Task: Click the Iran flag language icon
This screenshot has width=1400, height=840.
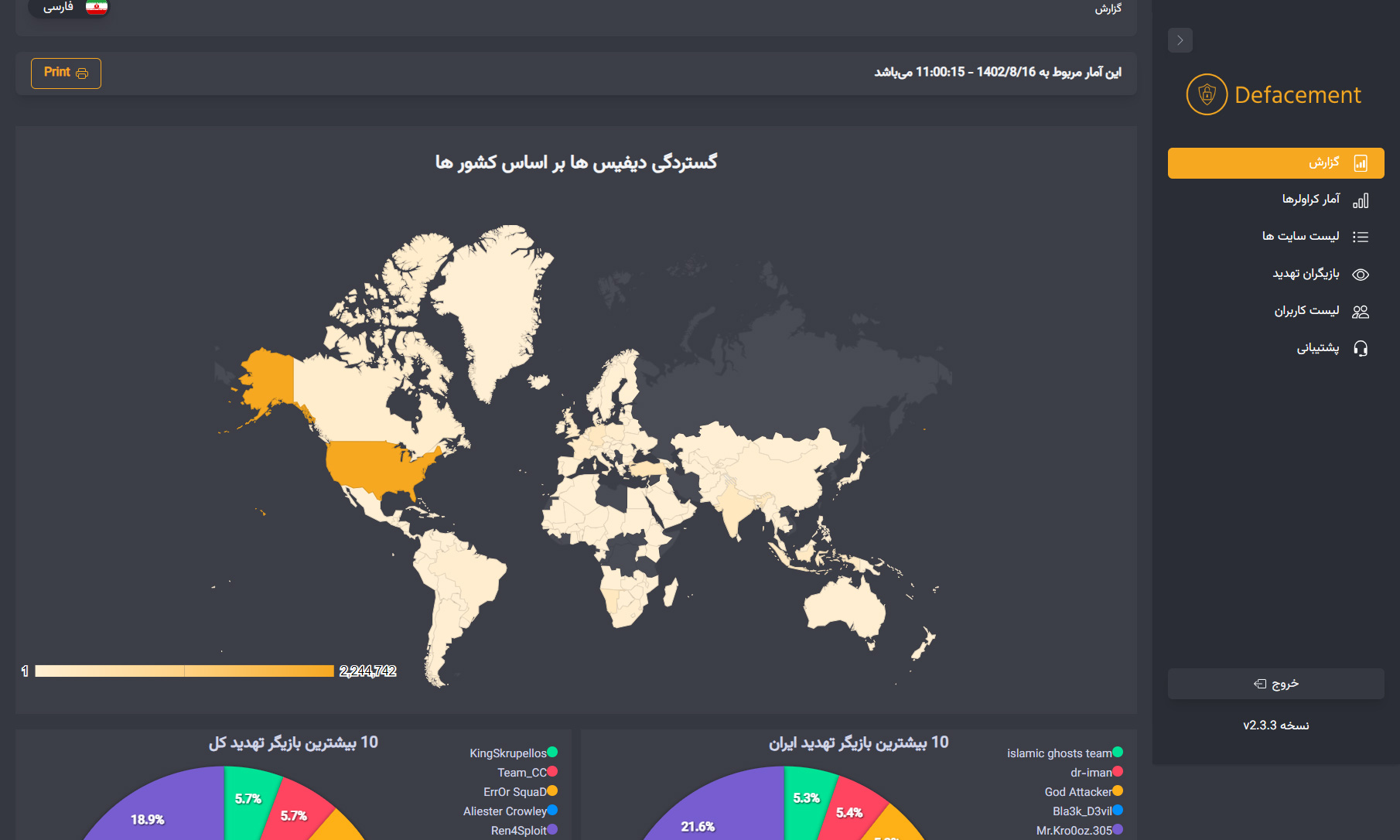Action: [x=97, y=8]
